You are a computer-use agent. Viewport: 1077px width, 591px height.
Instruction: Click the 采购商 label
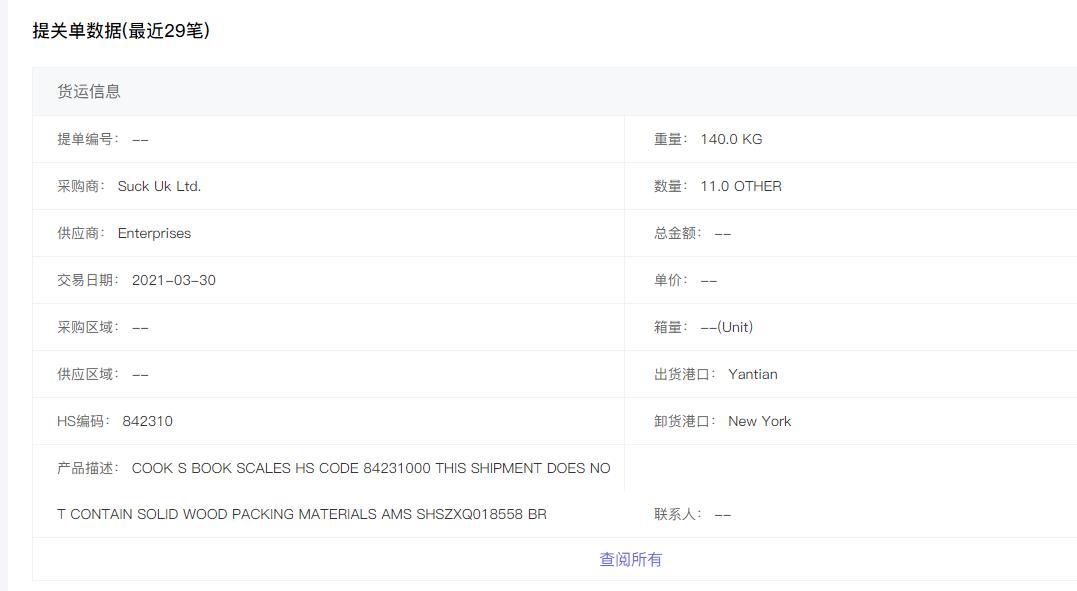81,186
